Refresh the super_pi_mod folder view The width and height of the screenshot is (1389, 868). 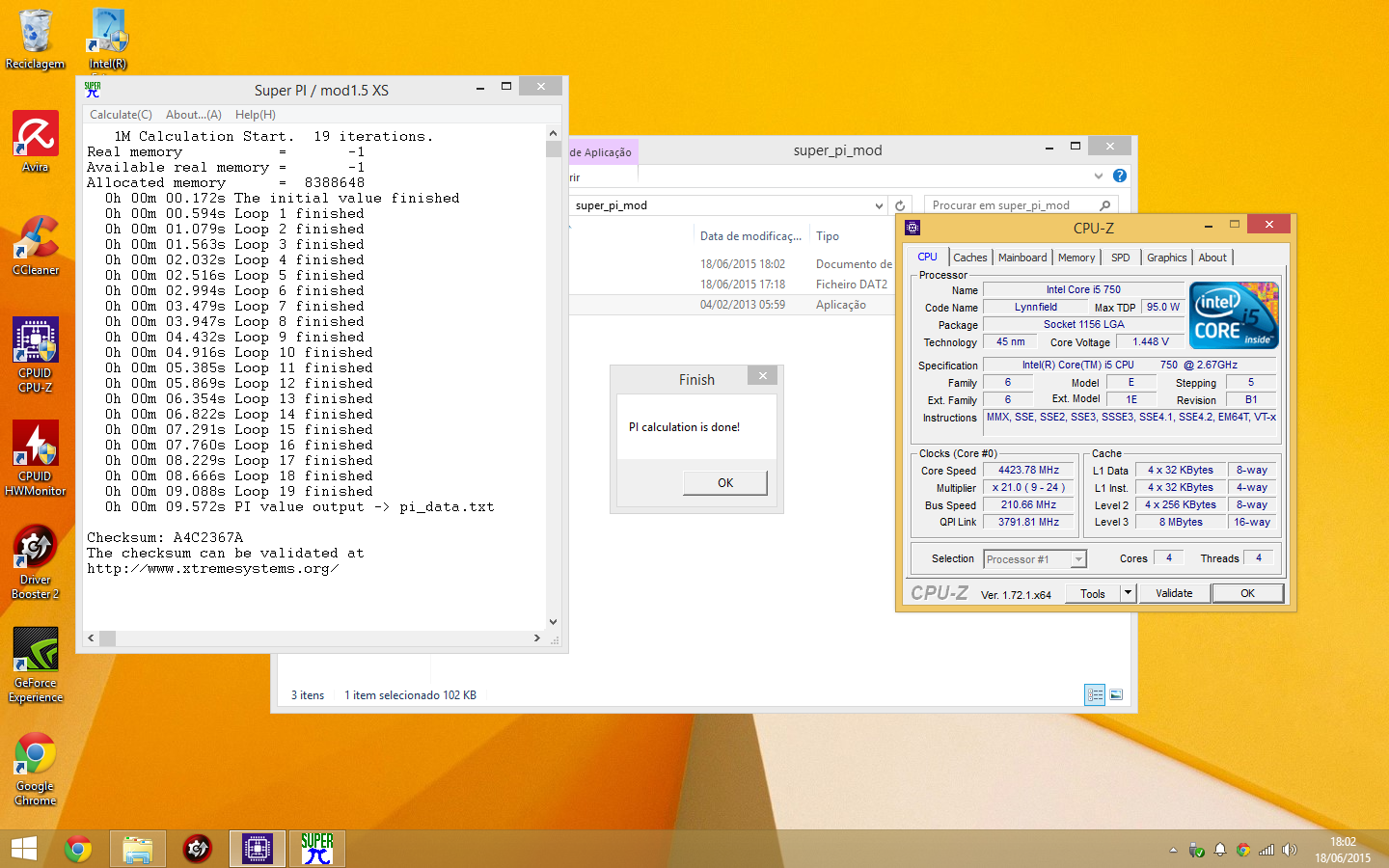coord(900,205)
